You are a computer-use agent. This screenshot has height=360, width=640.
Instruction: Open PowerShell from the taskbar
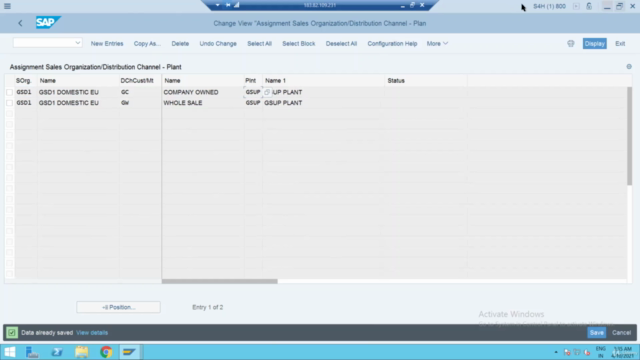[57, 352]
